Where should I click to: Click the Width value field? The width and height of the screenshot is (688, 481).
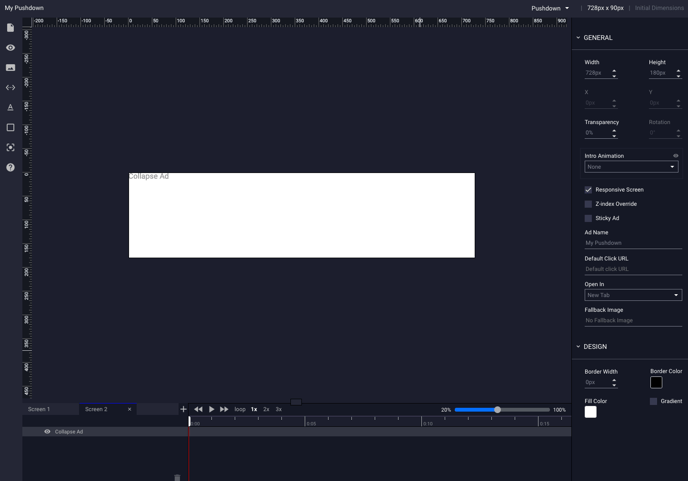coord(598,73)
